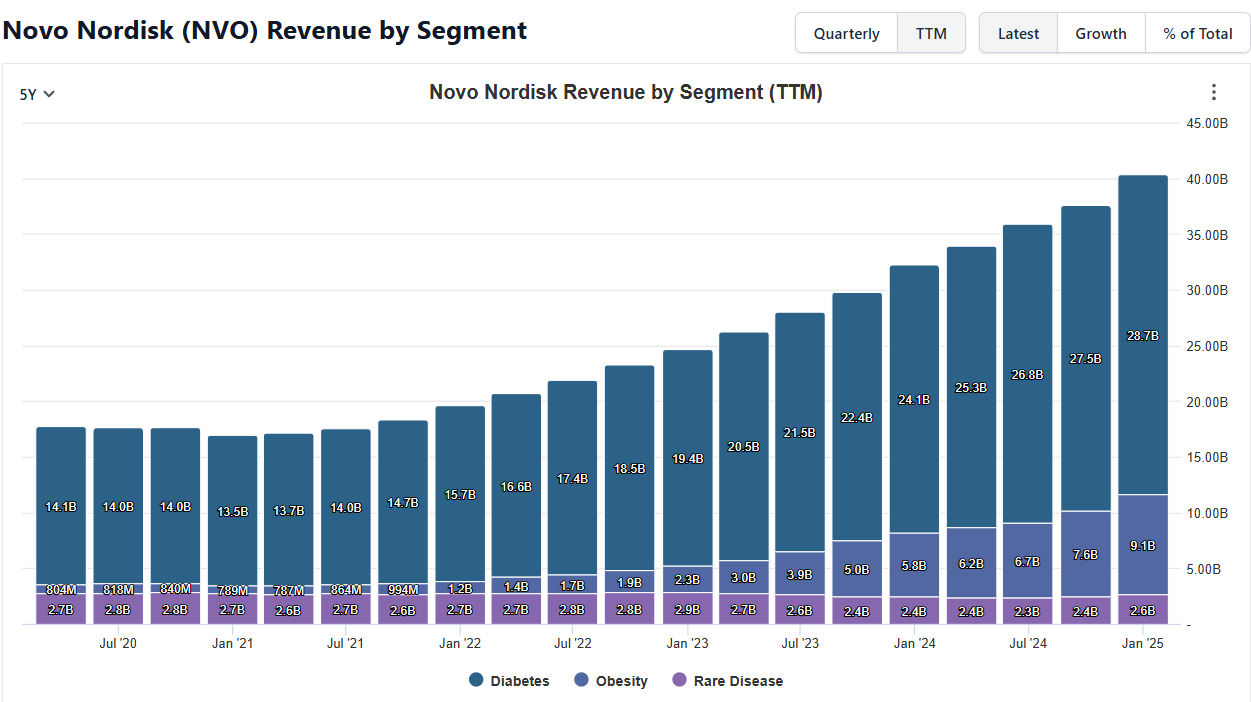The width and height of the screenshot is (1251, 702).
Task: Click the 3.9B Obesity bar segment
Action: click(800, 574)
